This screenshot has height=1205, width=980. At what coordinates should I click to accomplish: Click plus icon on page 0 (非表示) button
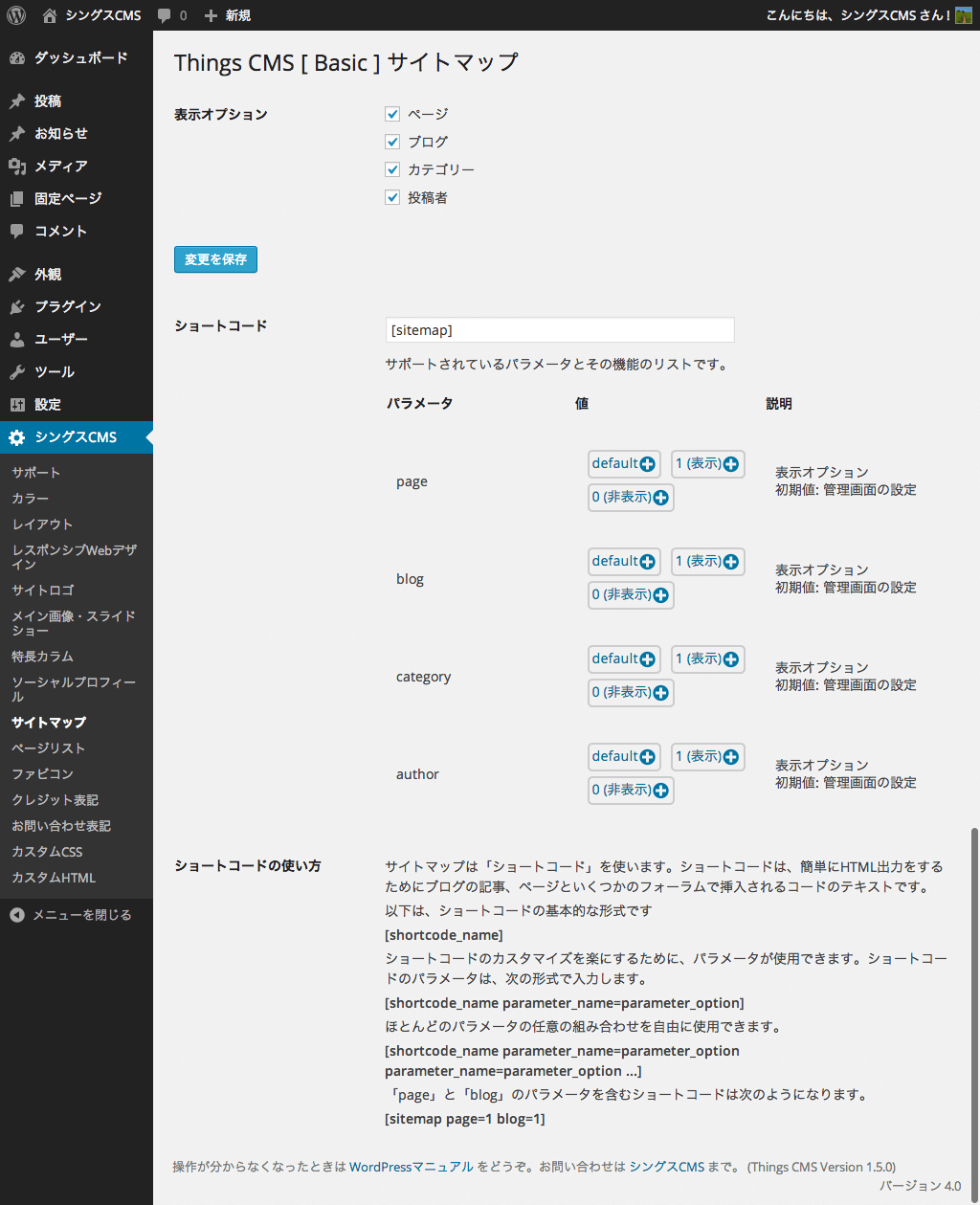(660, 498)
